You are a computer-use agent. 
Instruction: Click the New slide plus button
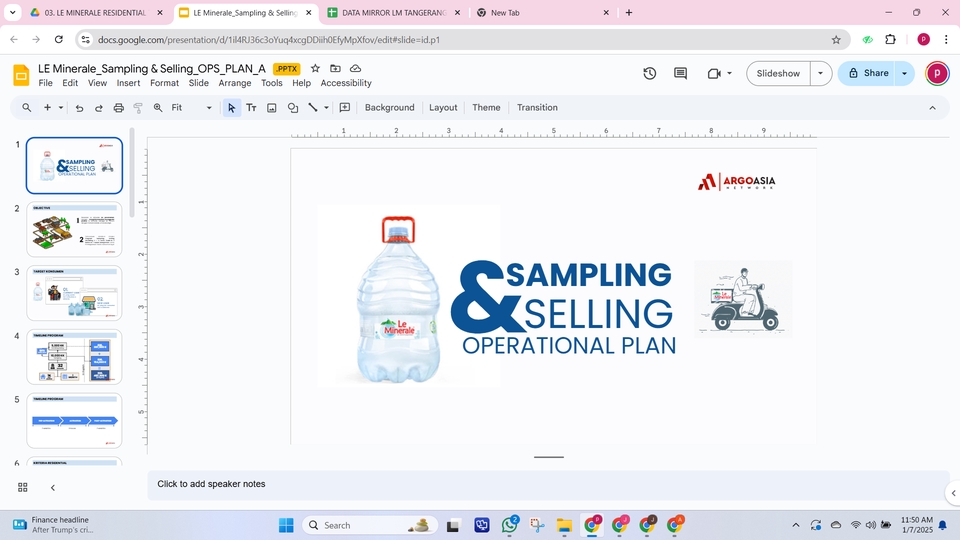click(x=47, y=108)
